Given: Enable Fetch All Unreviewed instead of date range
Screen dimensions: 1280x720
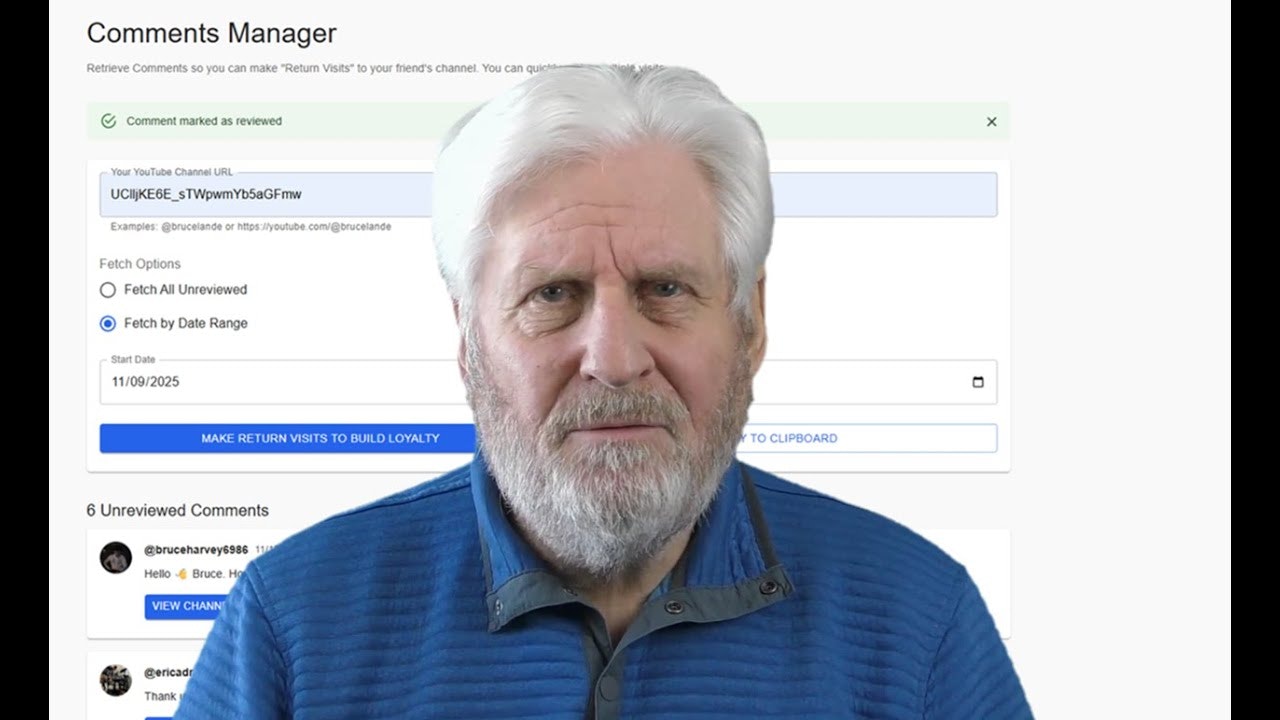Looking at the screenshot, I should pyautogui.click(x=107, y=290).
